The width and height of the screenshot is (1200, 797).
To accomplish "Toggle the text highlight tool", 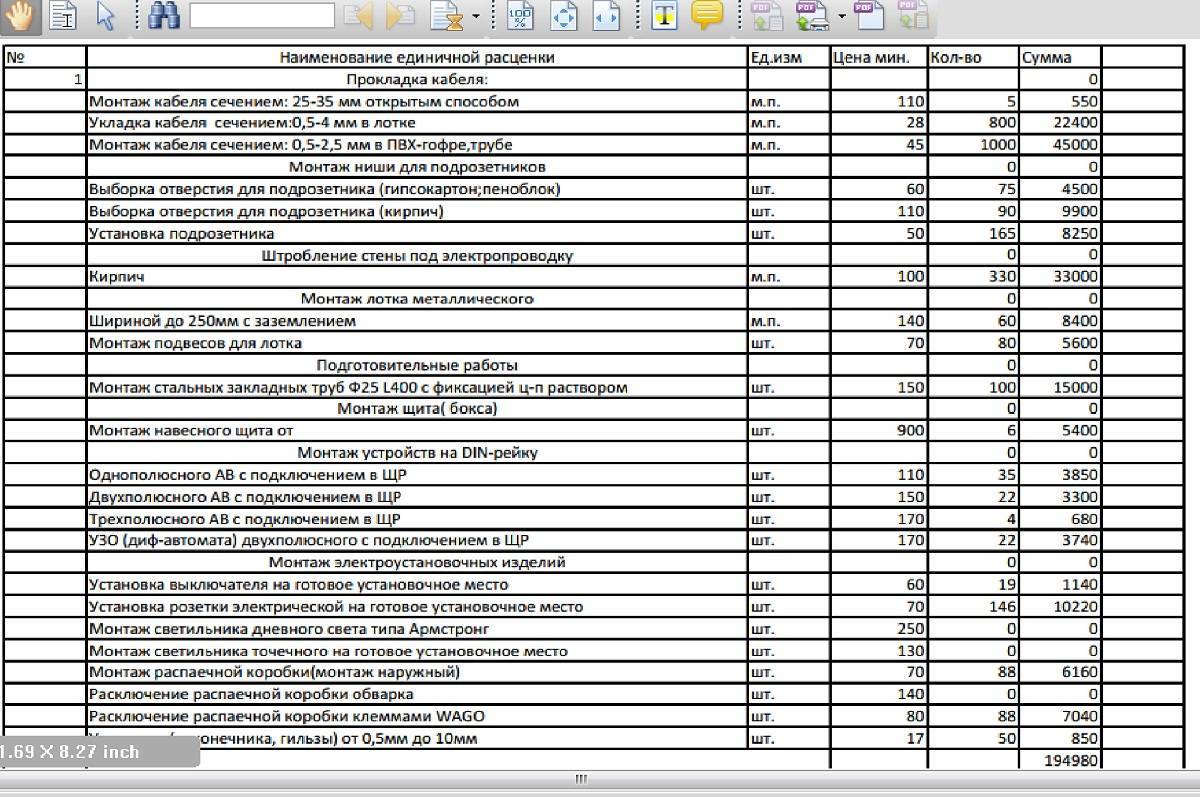I will coord(664,15).
